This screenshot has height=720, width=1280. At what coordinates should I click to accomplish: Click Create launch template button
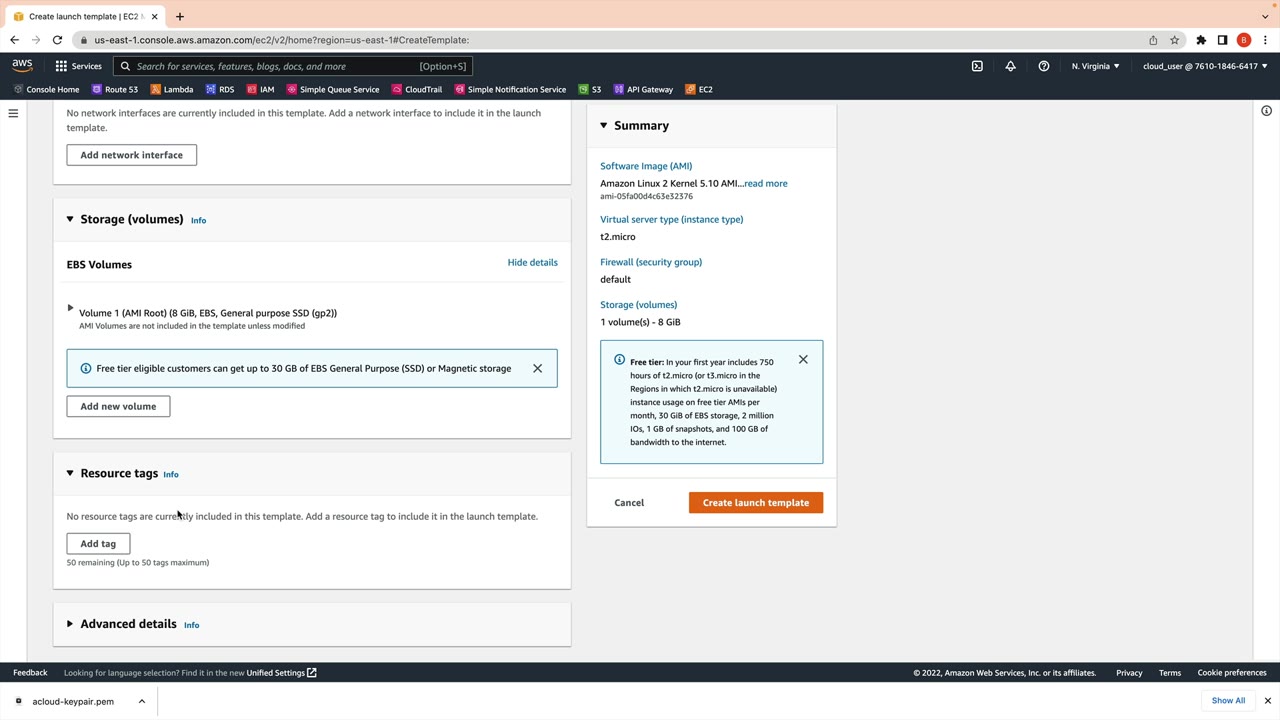pyautogui.click(x=756, y=503)
